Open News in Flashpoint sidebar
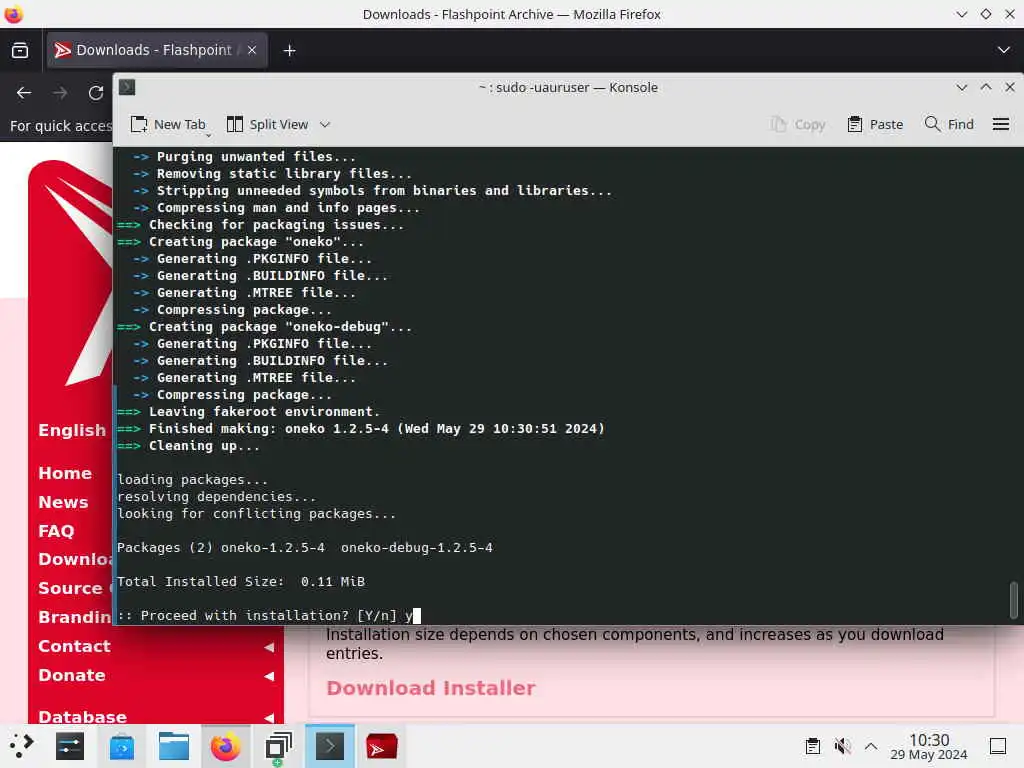Viewport: 1024px width, 768px height. click(x=63, y=502)
